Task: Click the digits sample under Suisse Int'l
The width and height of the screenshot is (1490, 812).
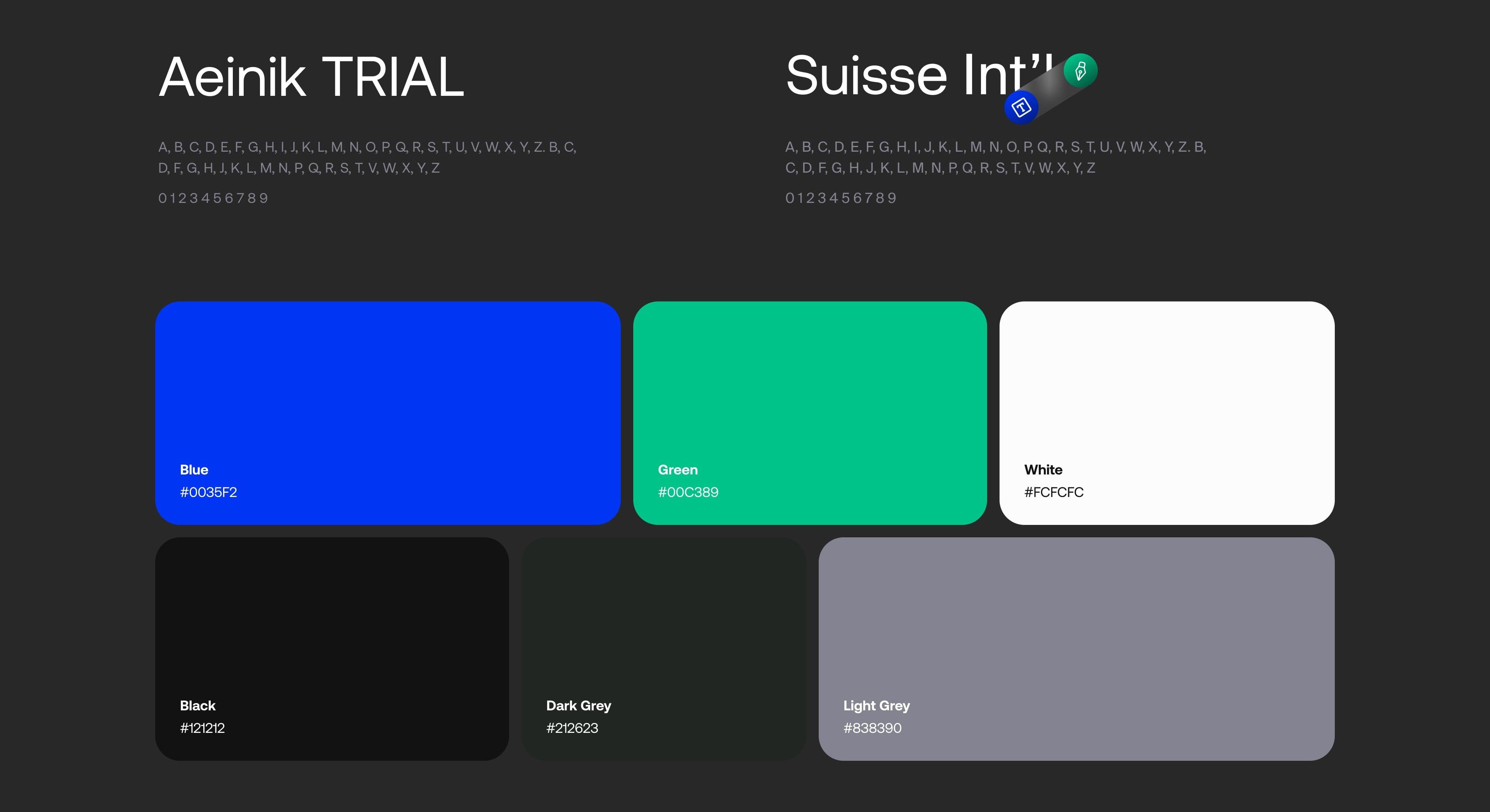Action: (840, 198)
